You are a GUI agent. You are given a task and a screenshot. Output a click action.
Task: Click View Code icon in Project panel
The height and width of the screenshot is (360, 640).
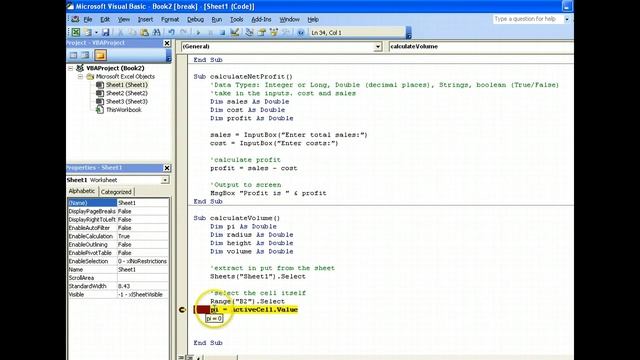73,55
